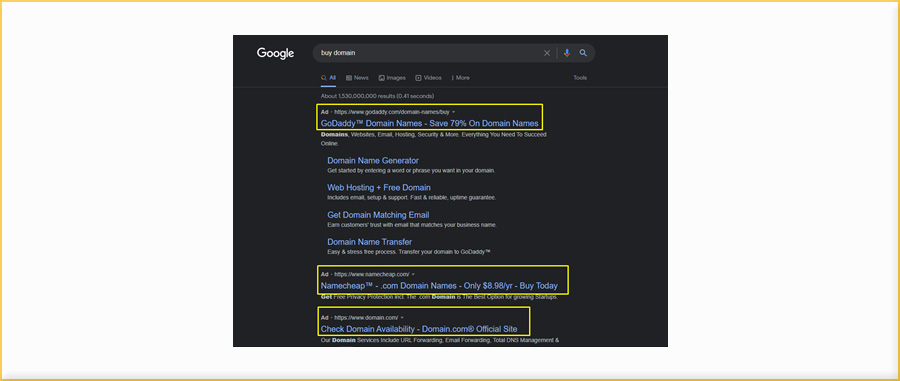The width and height of the screenshot is (900, 381).
Task: Select the All results tab
Action: coord(328,77)
